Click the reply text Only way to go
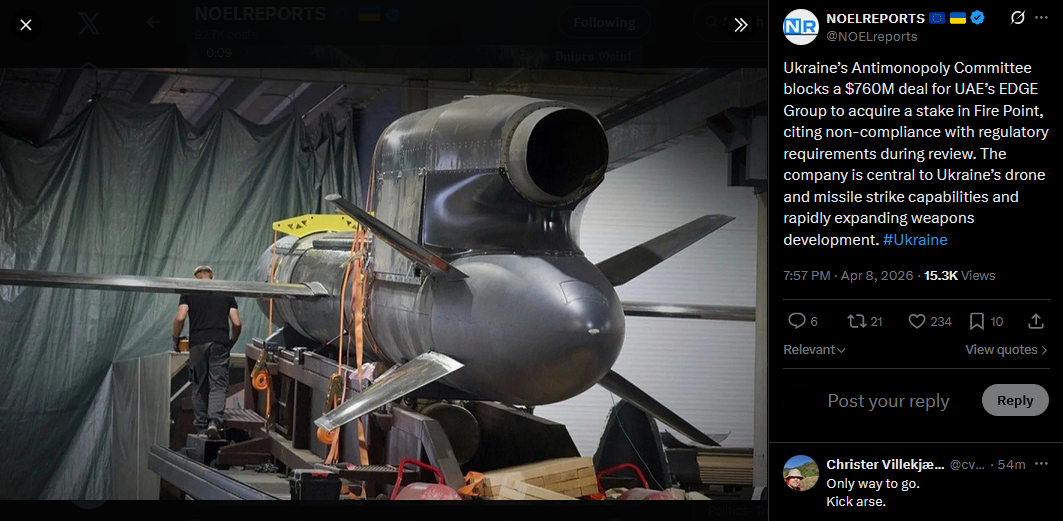This screenshot has height=521, width=1063. (873, 484)
